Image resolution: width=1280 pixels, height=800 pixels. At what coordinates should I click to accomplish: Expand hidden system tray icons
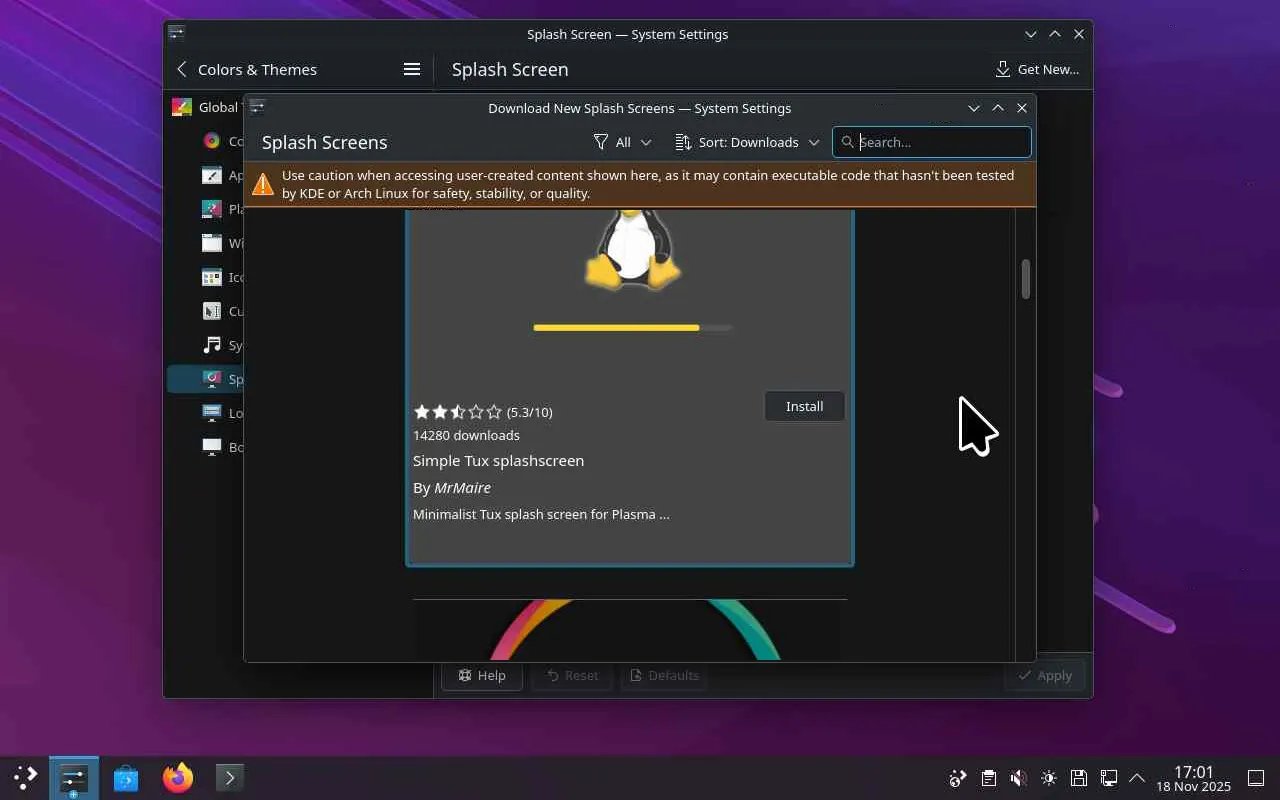(x=1137, y=778)
